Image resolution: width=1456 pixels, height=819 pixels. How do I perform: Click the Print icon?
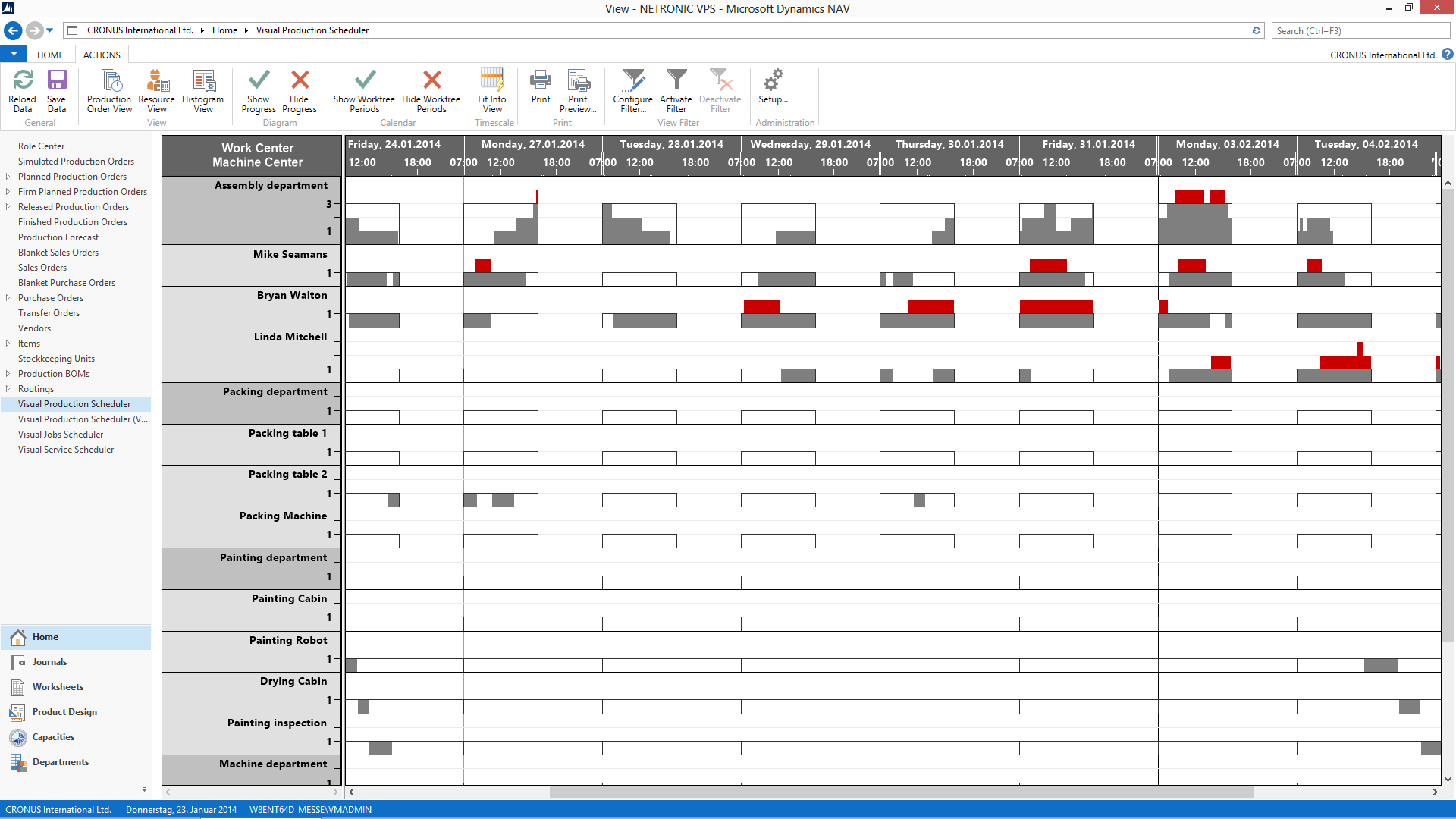[541, 80]
